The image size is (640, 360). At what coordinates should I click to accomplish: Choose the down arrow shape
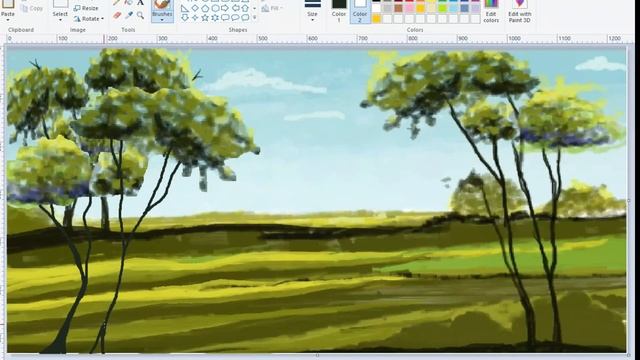click(x=185, y=18)
